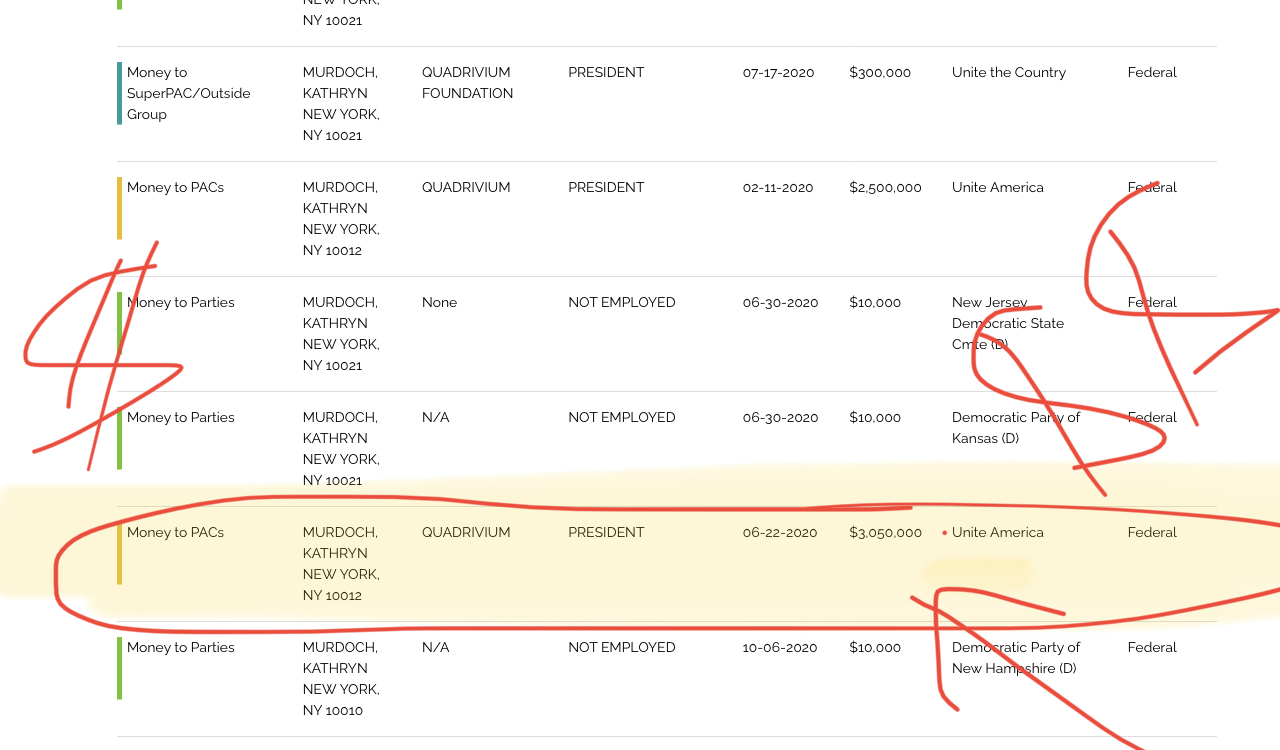1280x750 pixels.
Task: Select QUADRIVIUM in the 02-11-2020 row
Action: (x=466, y=187)
